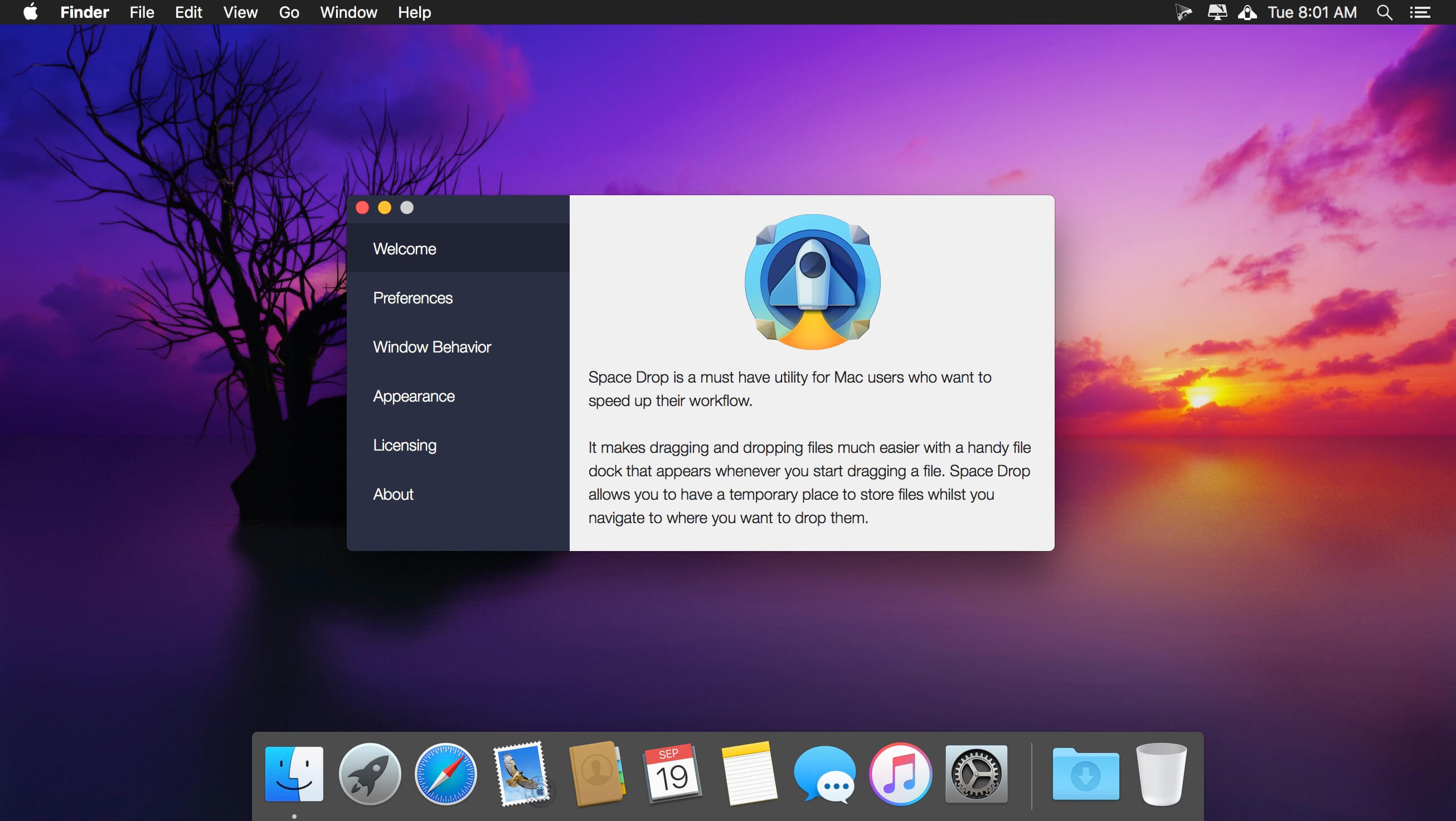The image size is (1456, 821).
Task: Open the Notes app in dock
Action: (749, 774)
